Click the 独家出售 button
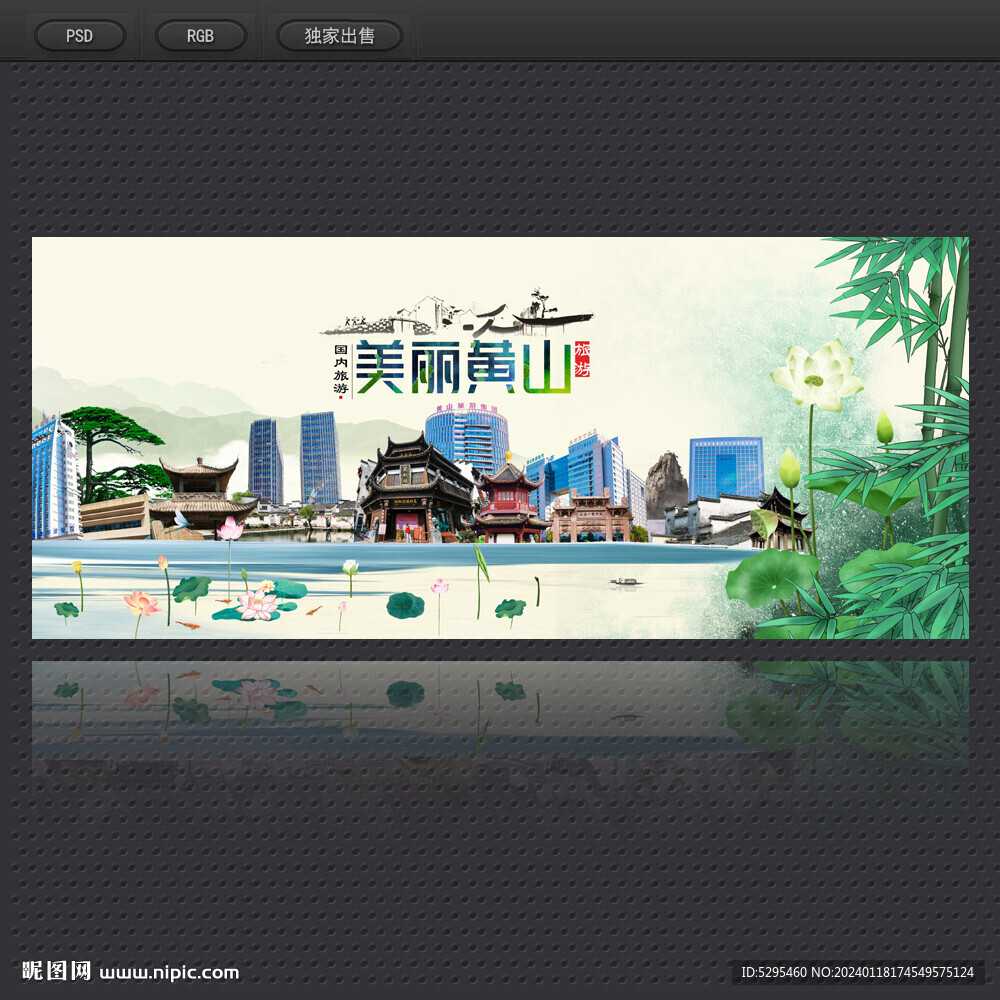Image resolution: width=1000 pixels, height=1000 pixels. click(x=339, y=36)
